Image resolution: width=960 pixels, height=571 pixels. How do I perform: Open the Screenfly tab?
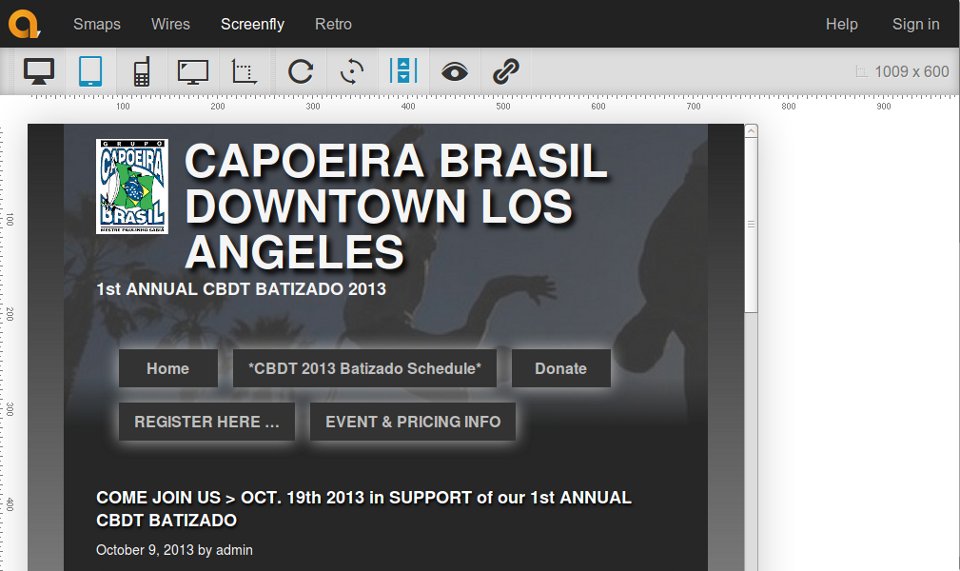pos(252,24)
